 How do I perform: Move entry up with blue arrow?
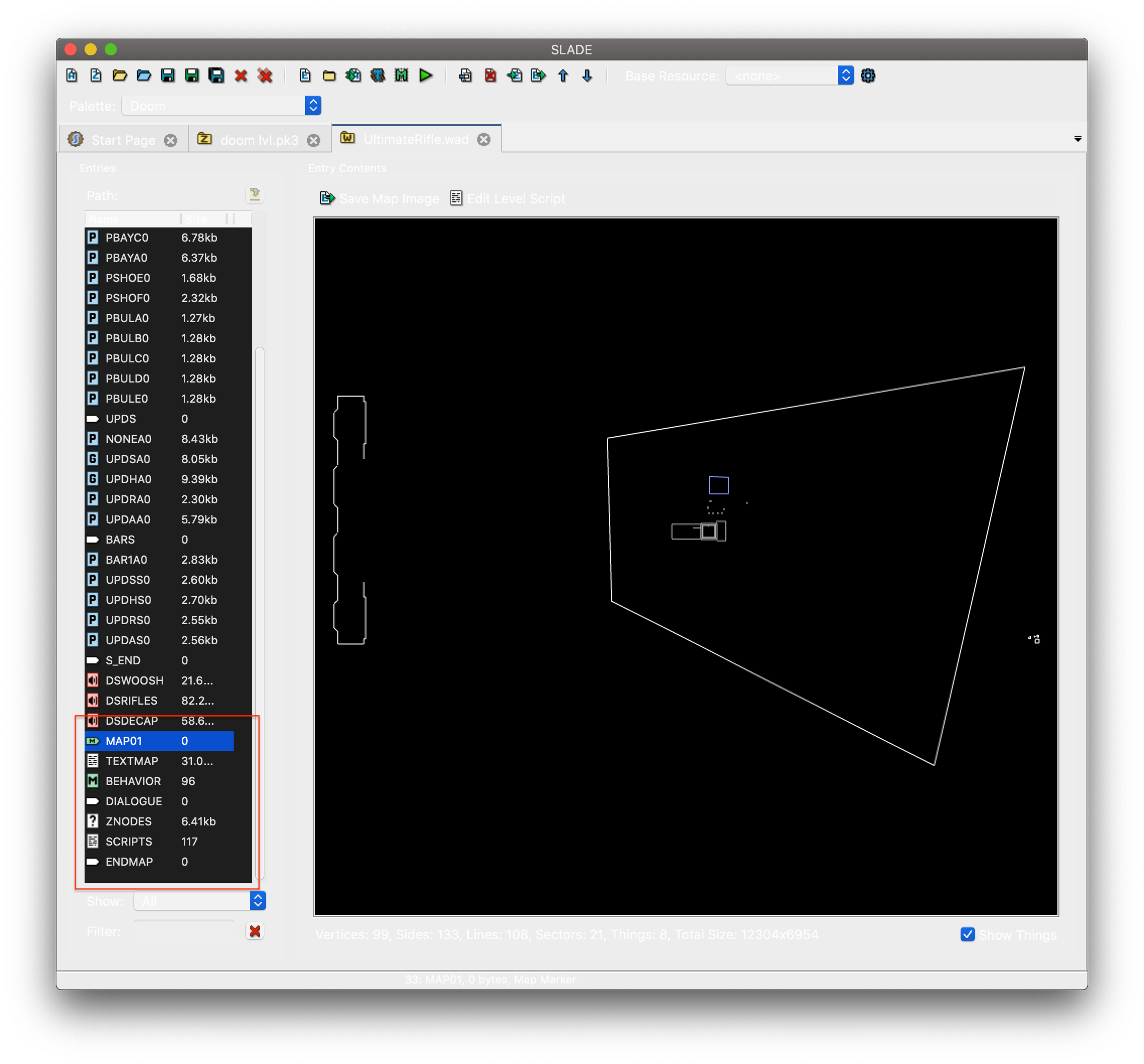[x=563, y=75]
